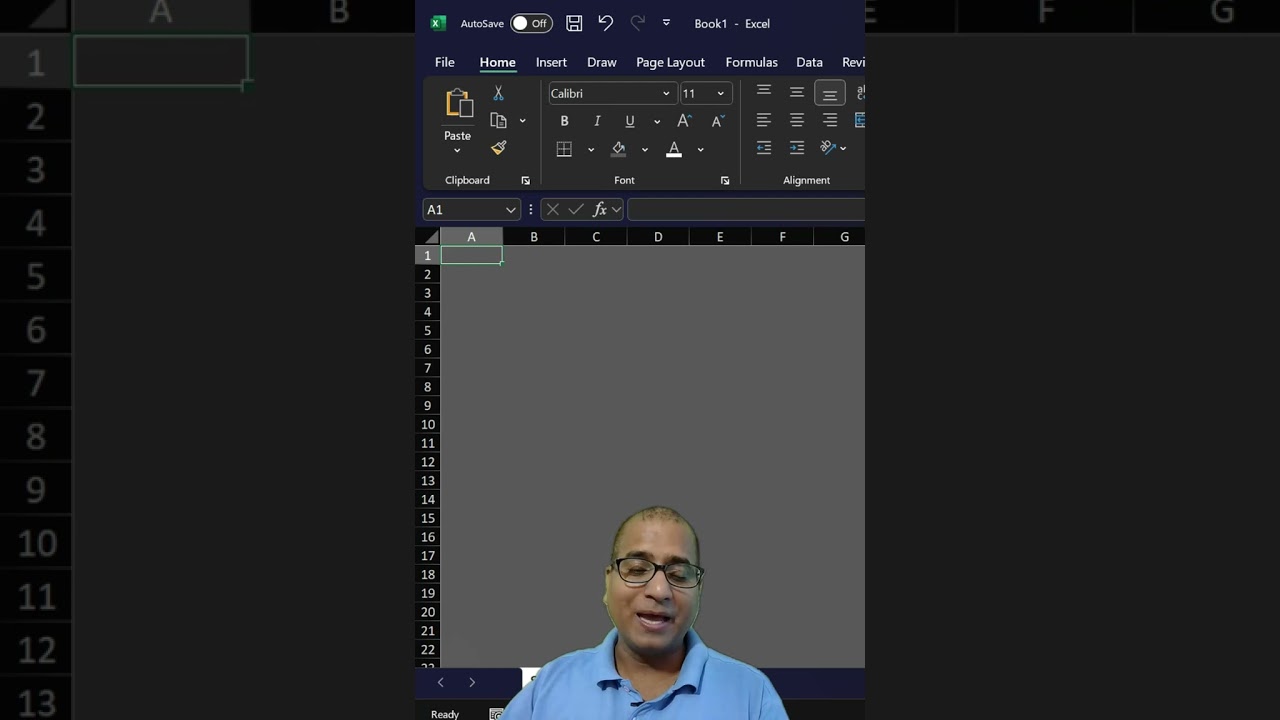The height and width of the screenshot is (720, 1280).
Task: Click the Alignment group label
Action: click(806, 181)
